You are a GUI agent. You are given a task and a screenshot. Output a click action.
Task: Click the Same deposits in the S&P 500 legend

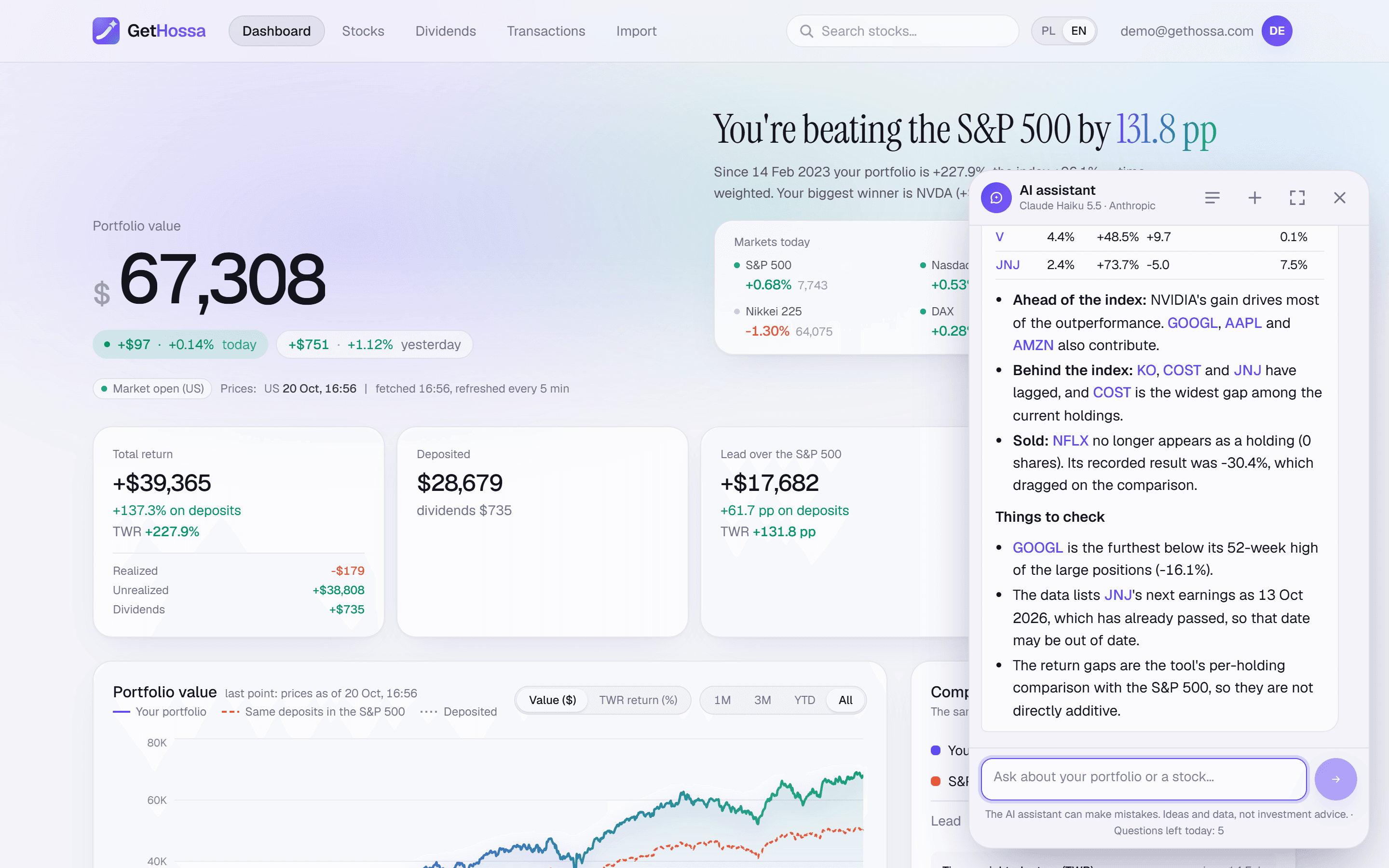pos(313,712)
